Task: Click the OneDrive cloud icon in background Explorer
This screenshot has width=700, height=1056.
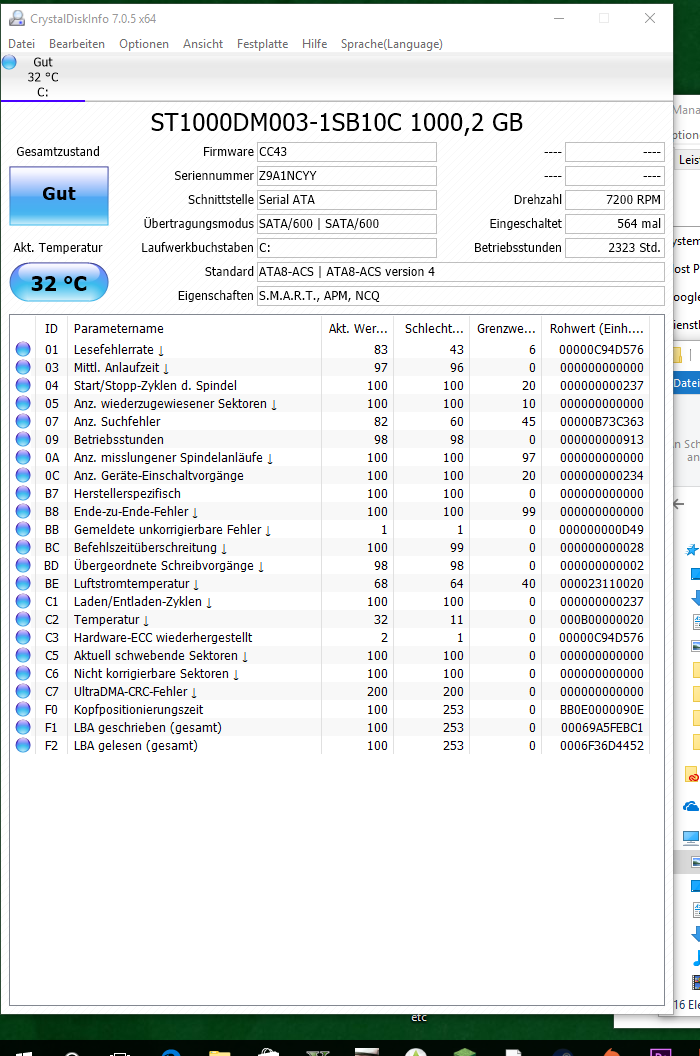Action: click(x=691, y=806)
